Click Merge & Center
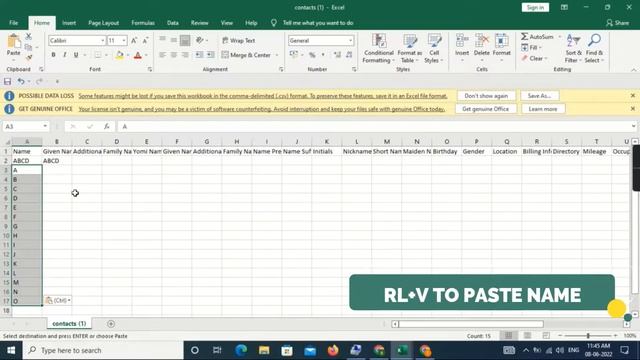The width and height of the screenshot is (640, 360). (x=247, y=55)
